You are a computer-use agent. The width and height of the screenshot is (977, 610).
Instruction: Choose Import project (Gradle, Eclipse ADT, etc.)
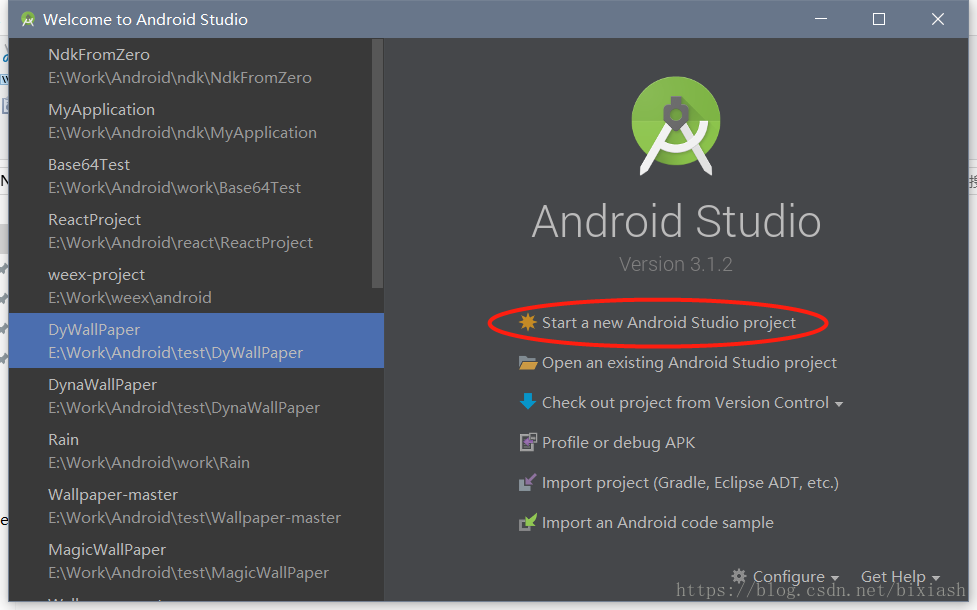690,483
